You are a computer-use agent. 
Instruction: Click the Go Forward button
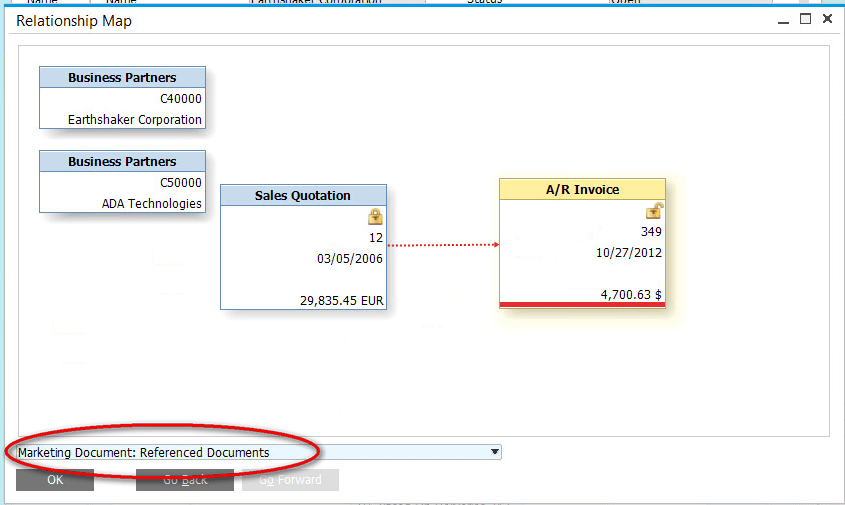point(290,480)
